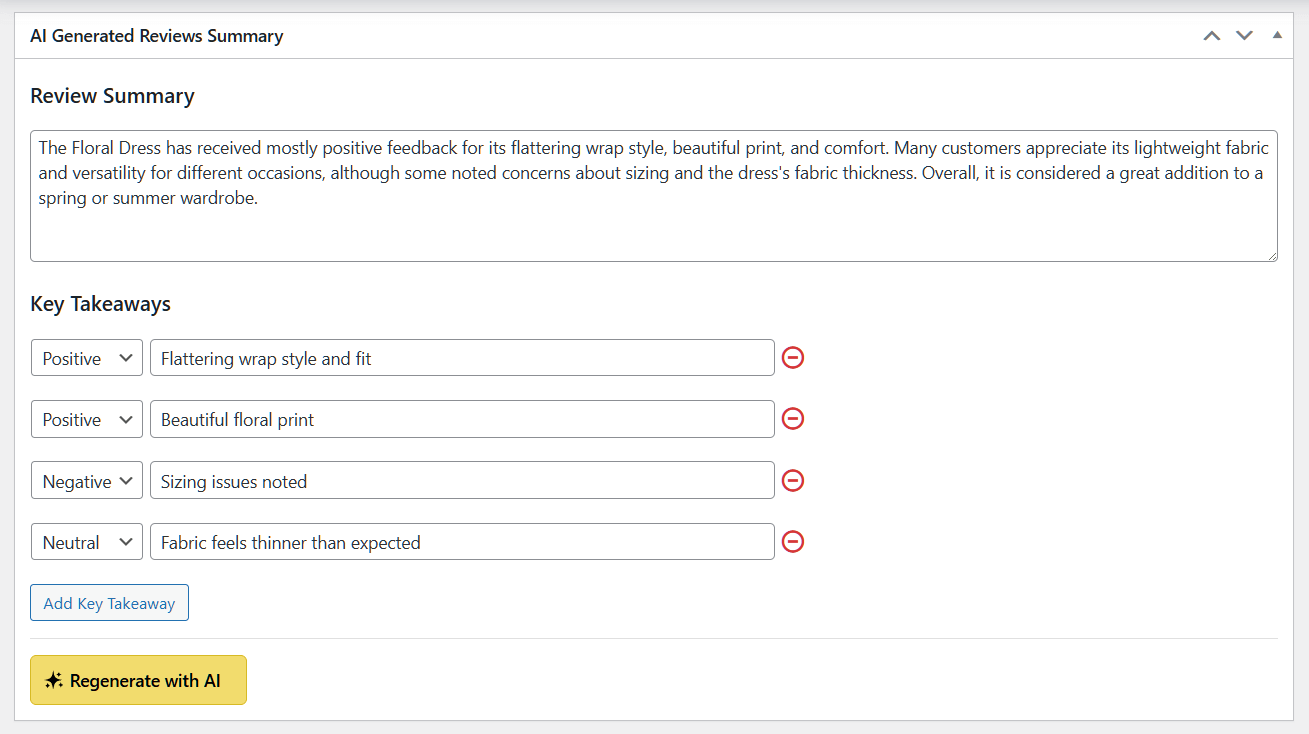Open sentiment dropdown for floral print takeaway
Image resolution: width=1309 pixels, height=734 pixels.
click(x=87, y=419)
